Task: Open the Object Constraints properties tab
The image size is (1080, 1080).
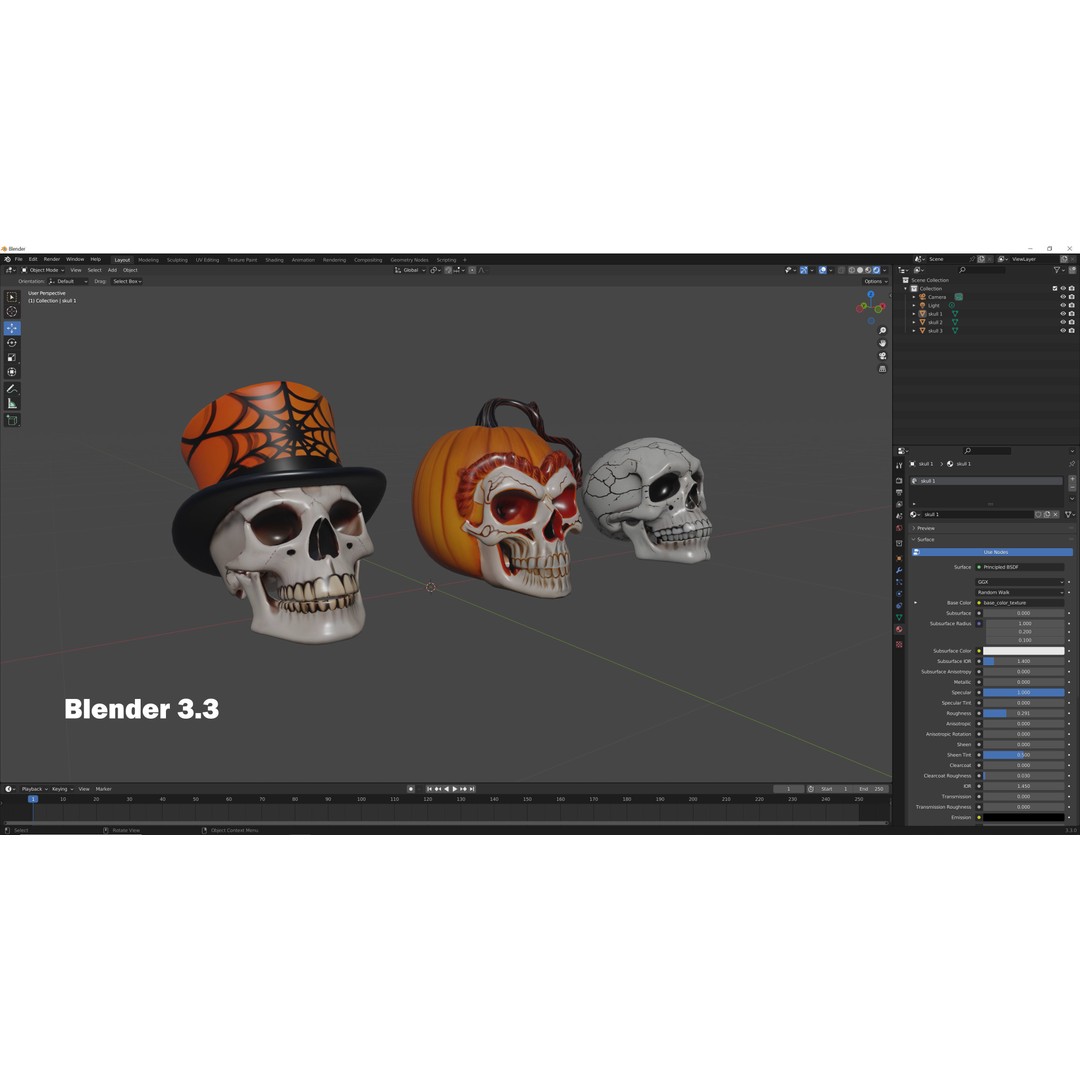Action: coord(899,605)
